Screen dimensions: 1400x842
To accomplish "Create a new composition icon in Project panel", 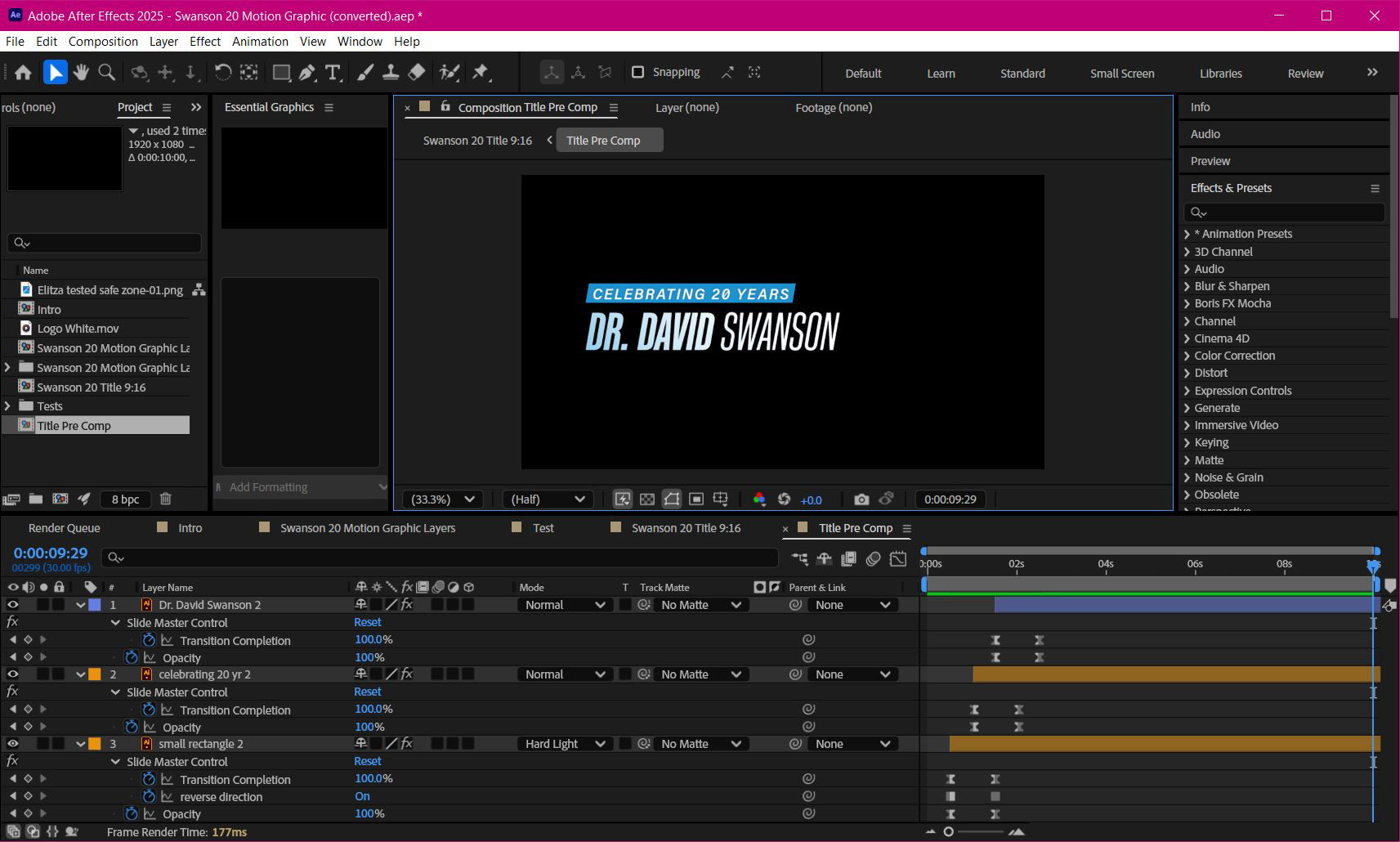I will [60, 499].
